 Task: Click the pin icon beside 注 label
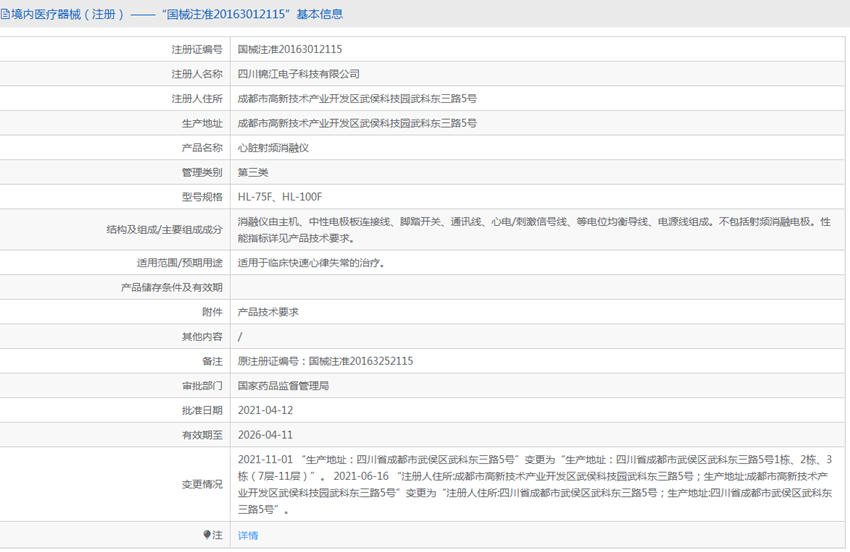(x=207, y=535)
